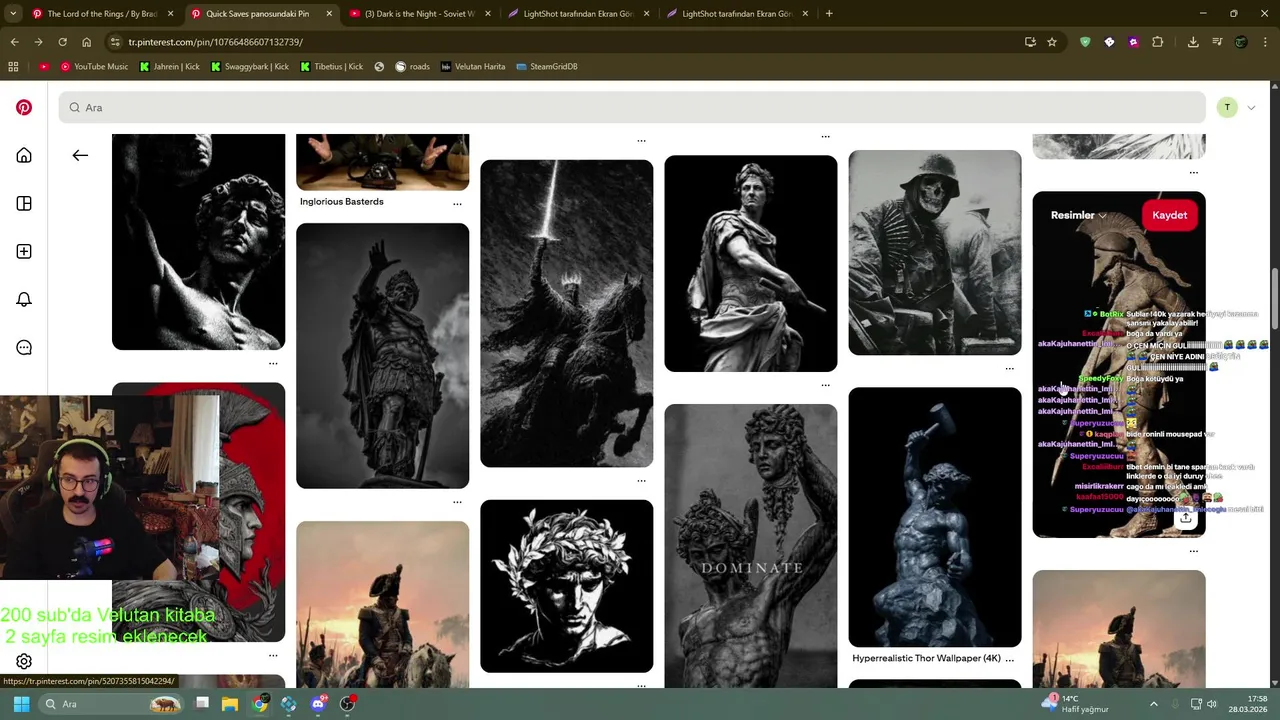The image size is (1280, 720).
Task: Reload the Pinterest page
Action: pyautogui.click(x=62, y=42)
